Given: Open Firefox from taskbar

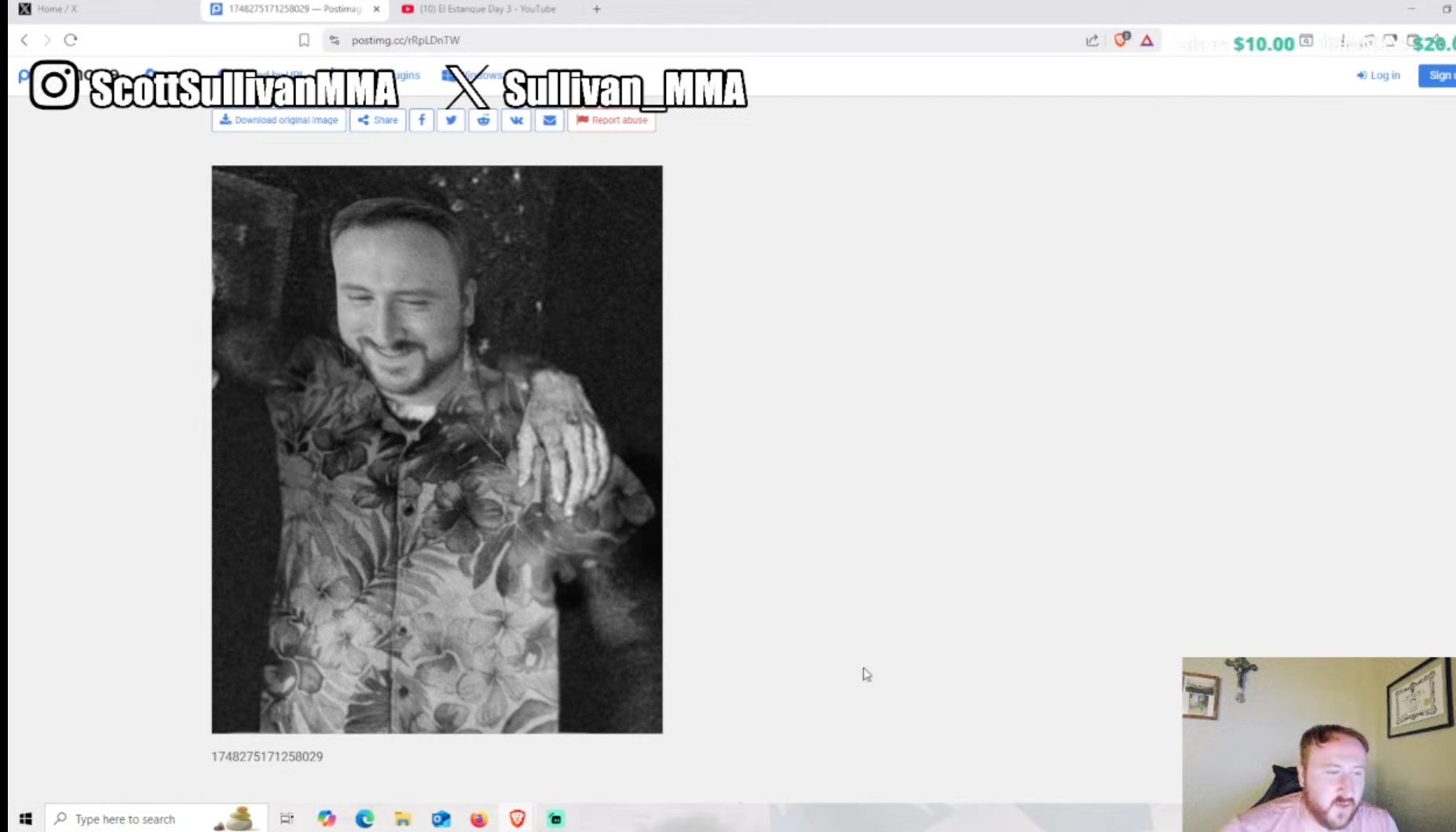Looking at the screenshot, I should (x=479, y=819).
